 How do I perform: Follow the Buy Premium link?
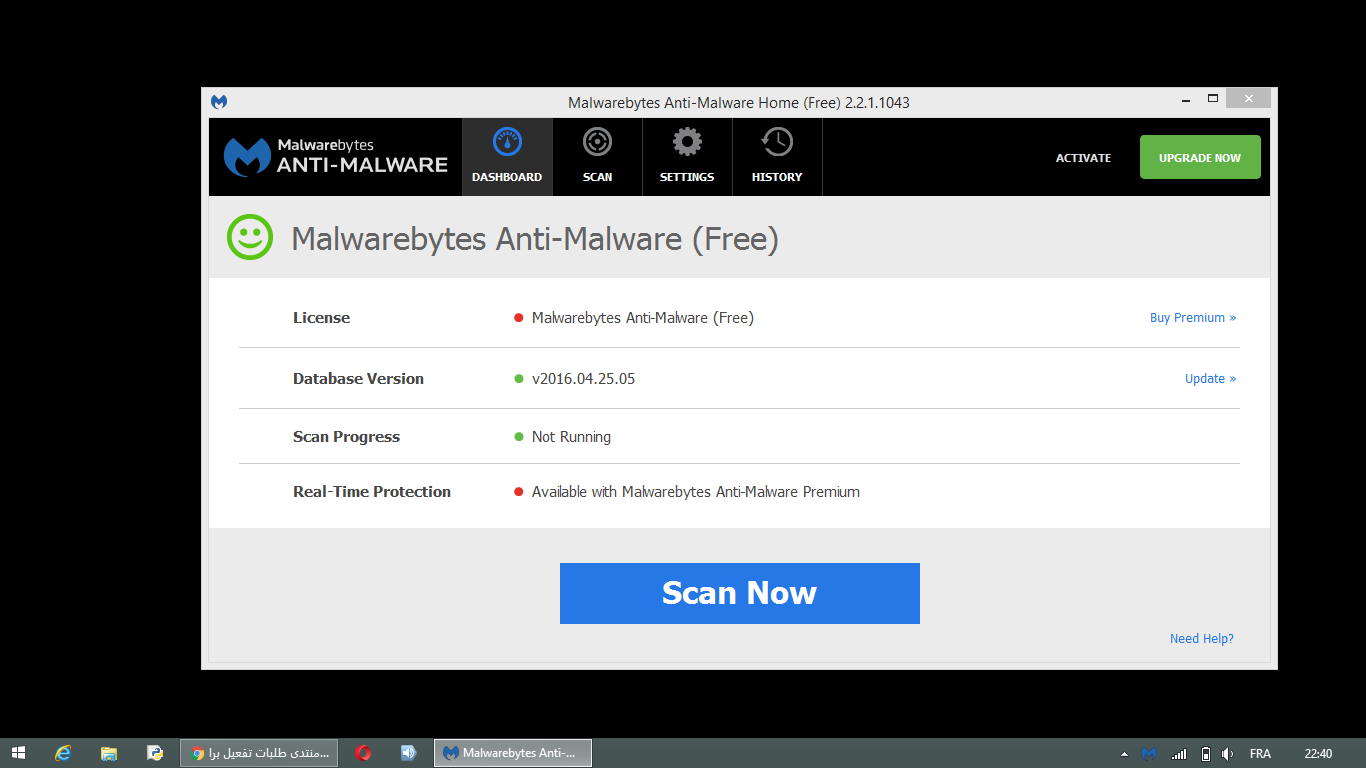point(1193,318)
